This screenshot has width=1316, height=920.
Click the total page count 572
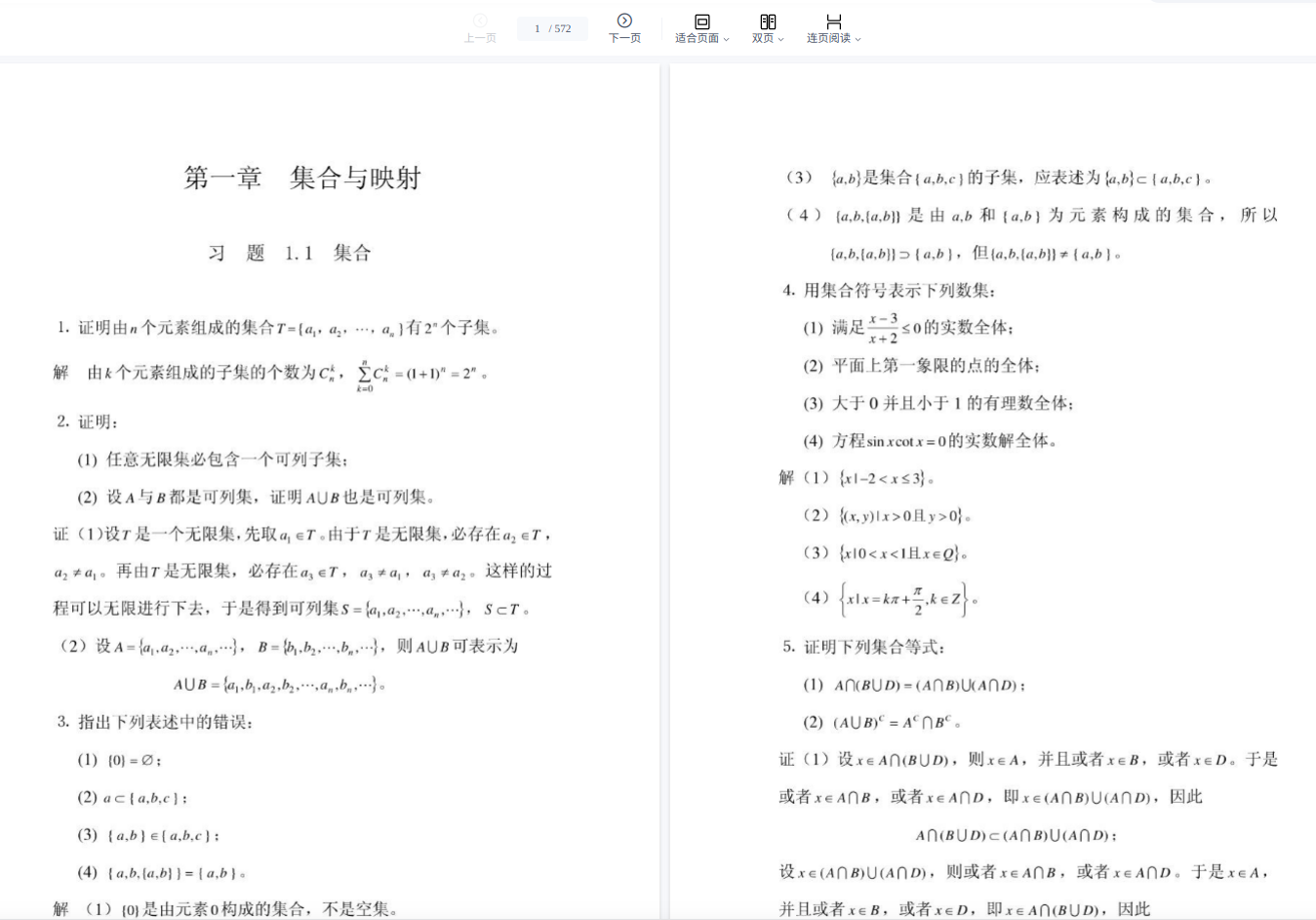[x=563, y=29]
